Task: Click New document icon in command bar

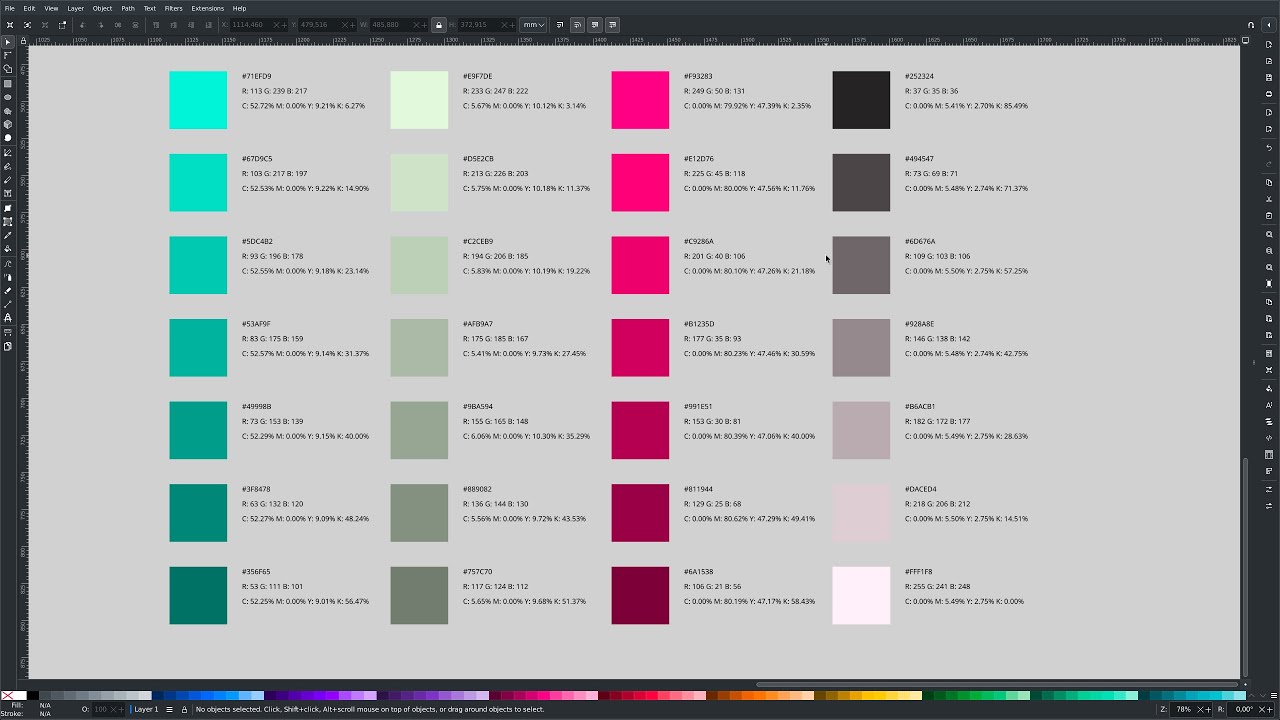Action: pos(1269,44)
